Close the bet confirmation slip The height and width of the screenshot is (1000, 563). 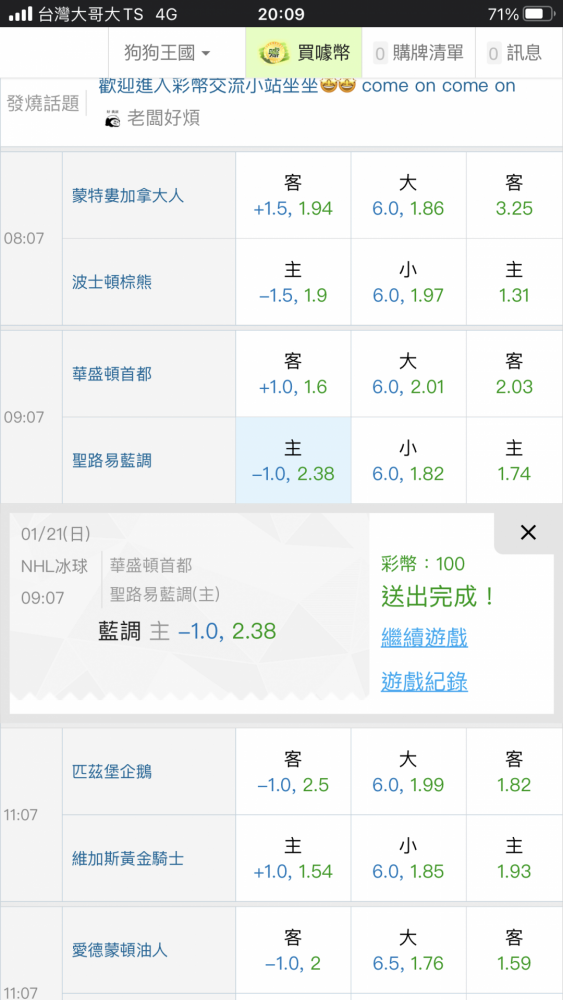click(528, 533)
